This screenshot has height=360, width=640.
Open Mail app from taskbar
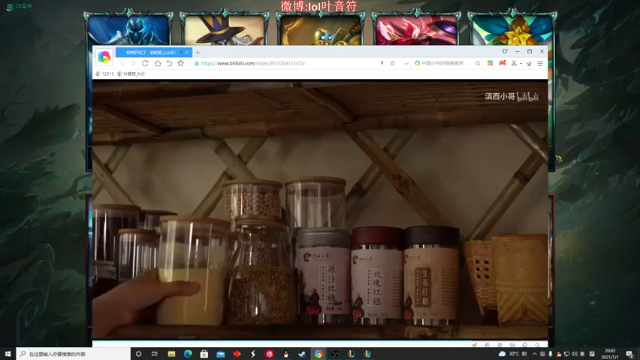click(x=220, y=354)
